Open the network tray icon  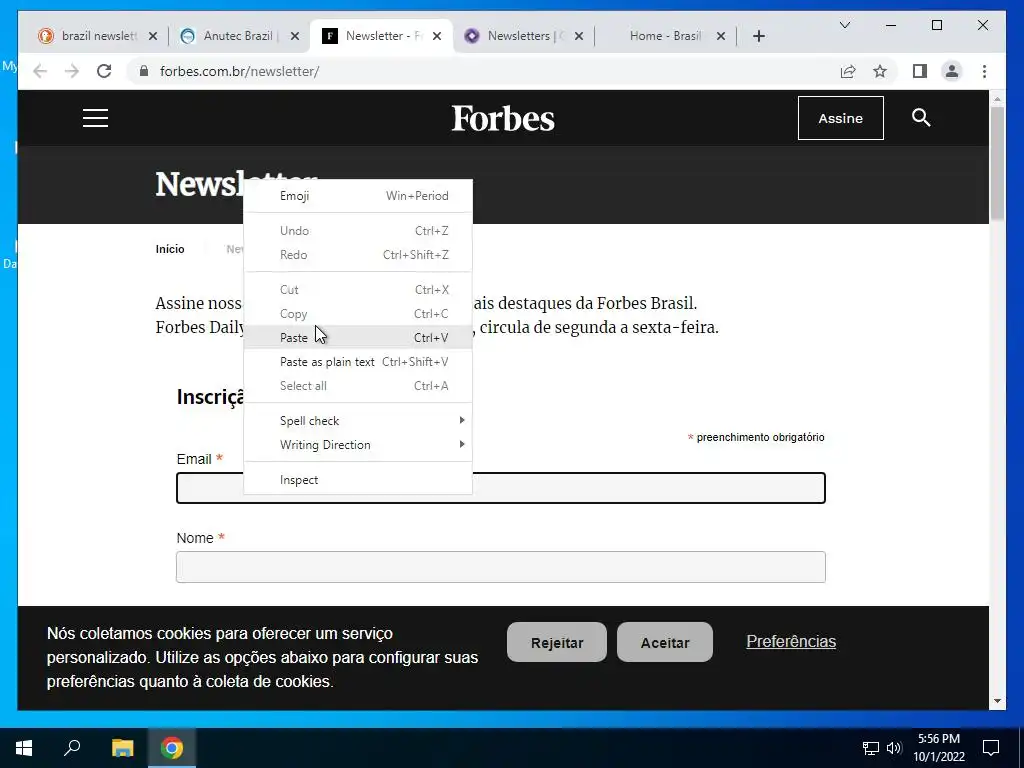[871, 748]
